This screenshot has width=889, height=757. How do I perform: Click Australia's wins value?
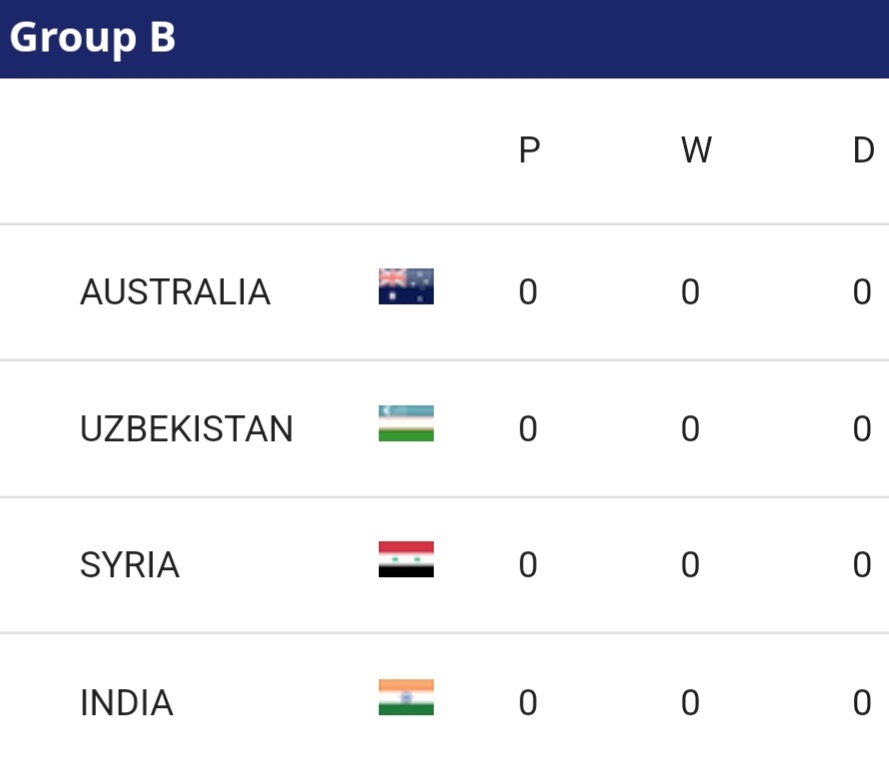690,292
